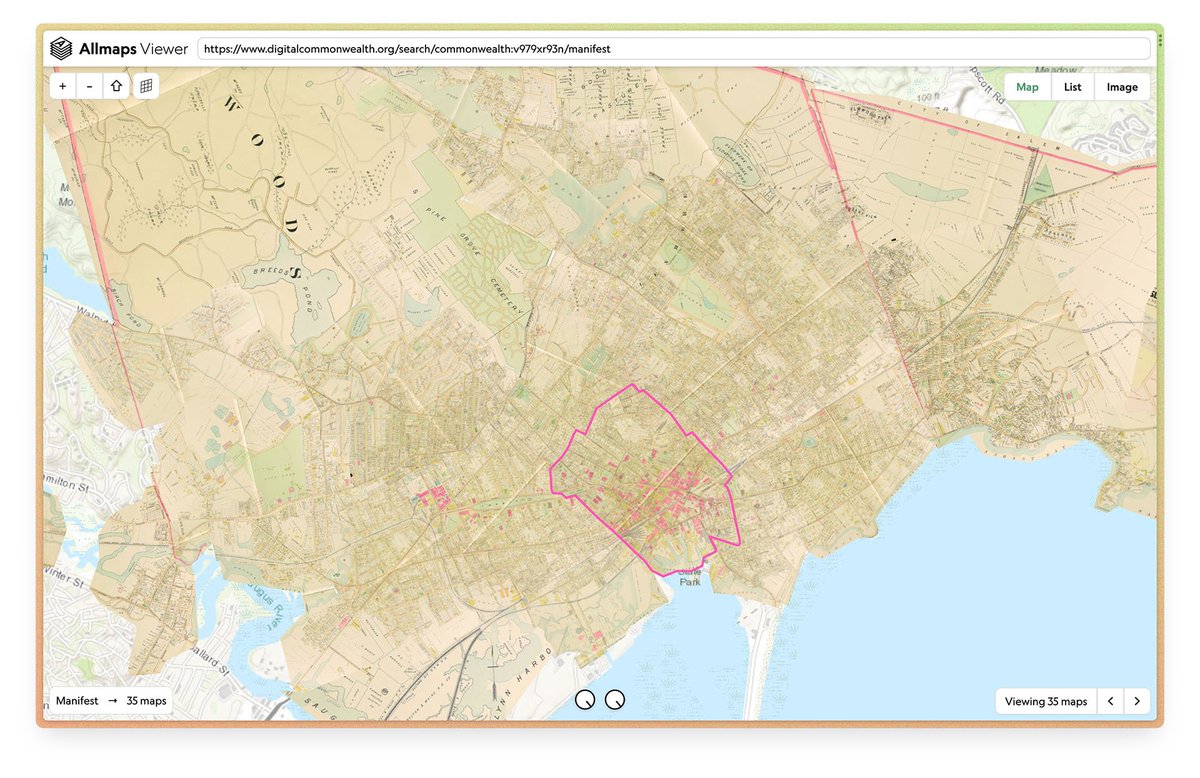Click the right rotation dial control
Image resolution: width=1200 pixels, height=778 pixels.
point(614,700)
